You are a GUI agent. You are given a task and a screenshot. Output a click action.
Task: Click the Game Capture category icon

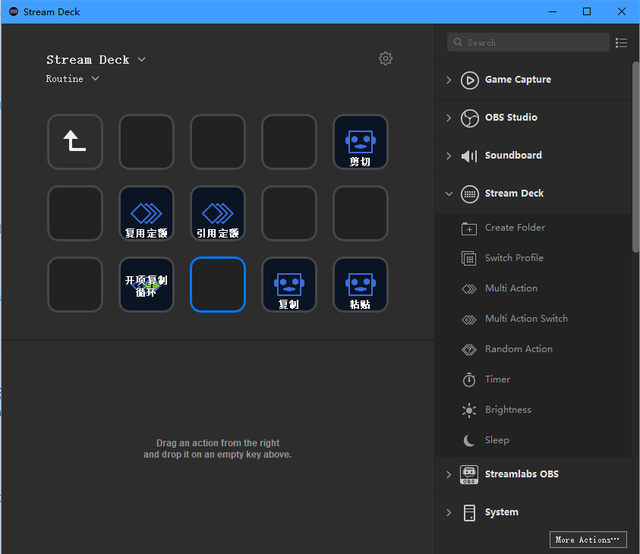click(x=469, y=80)
